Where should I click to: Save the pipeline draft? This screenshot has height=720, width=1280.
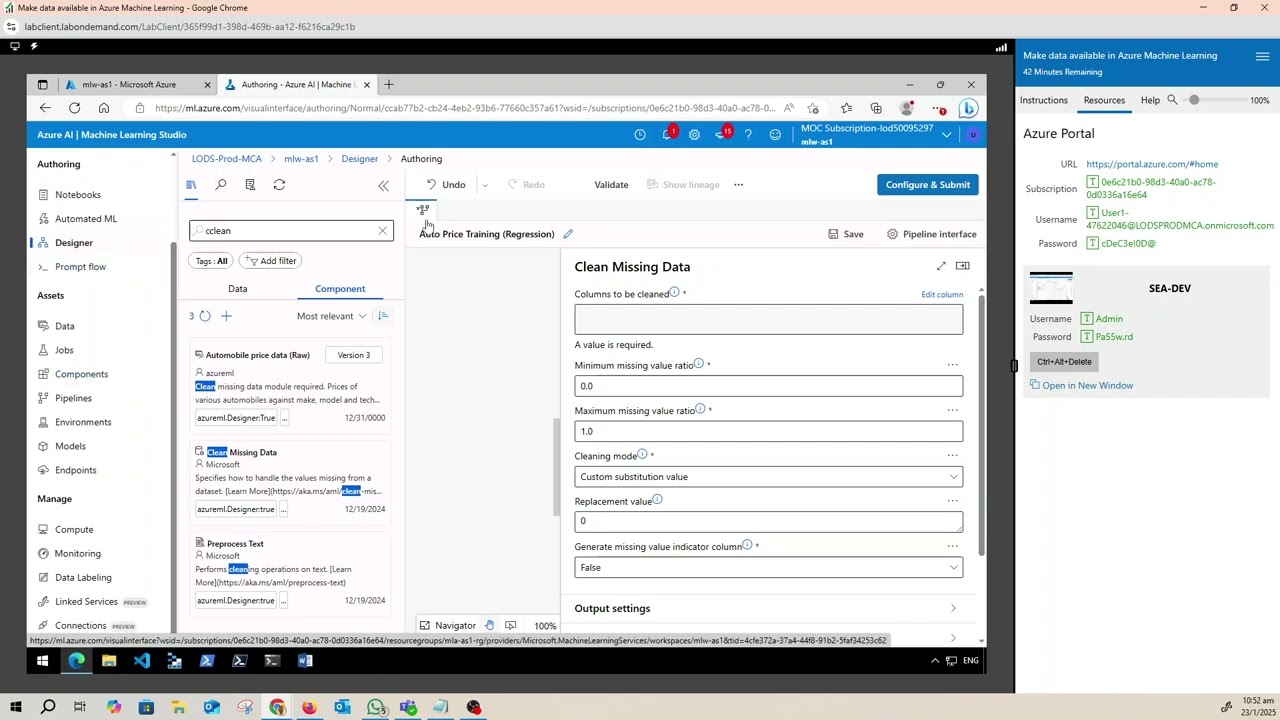click(846, 234)
